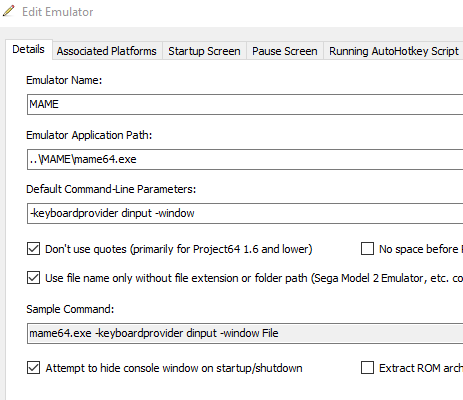This screenshot has width=463, height=400.
Task: Enable the Extract ROM archives checkbox
Action: click(x=367, y=368)
